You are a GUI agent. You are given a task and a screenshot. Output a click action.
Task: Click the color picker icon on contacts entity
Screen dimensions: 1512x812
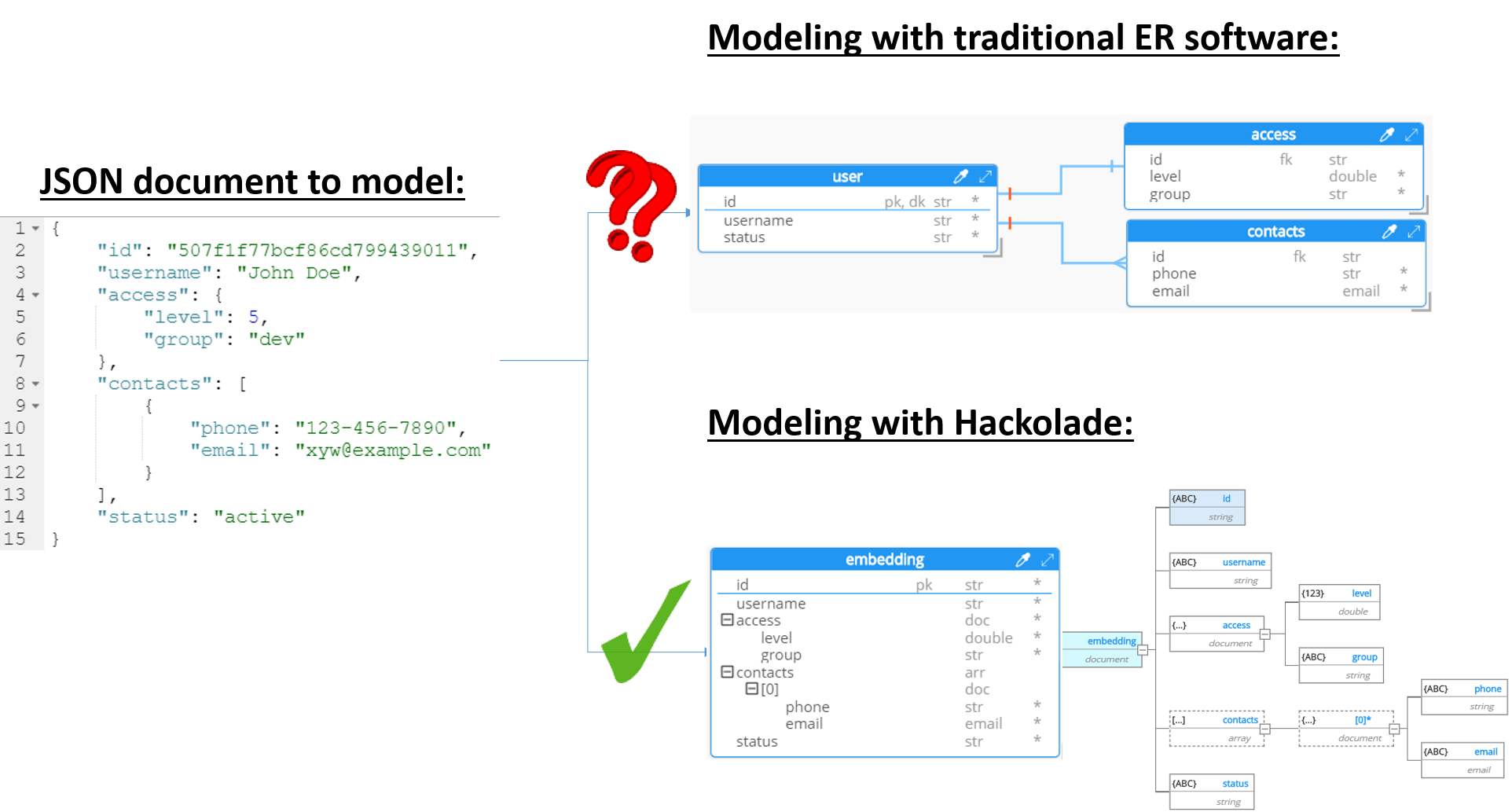click(1389, 231)
